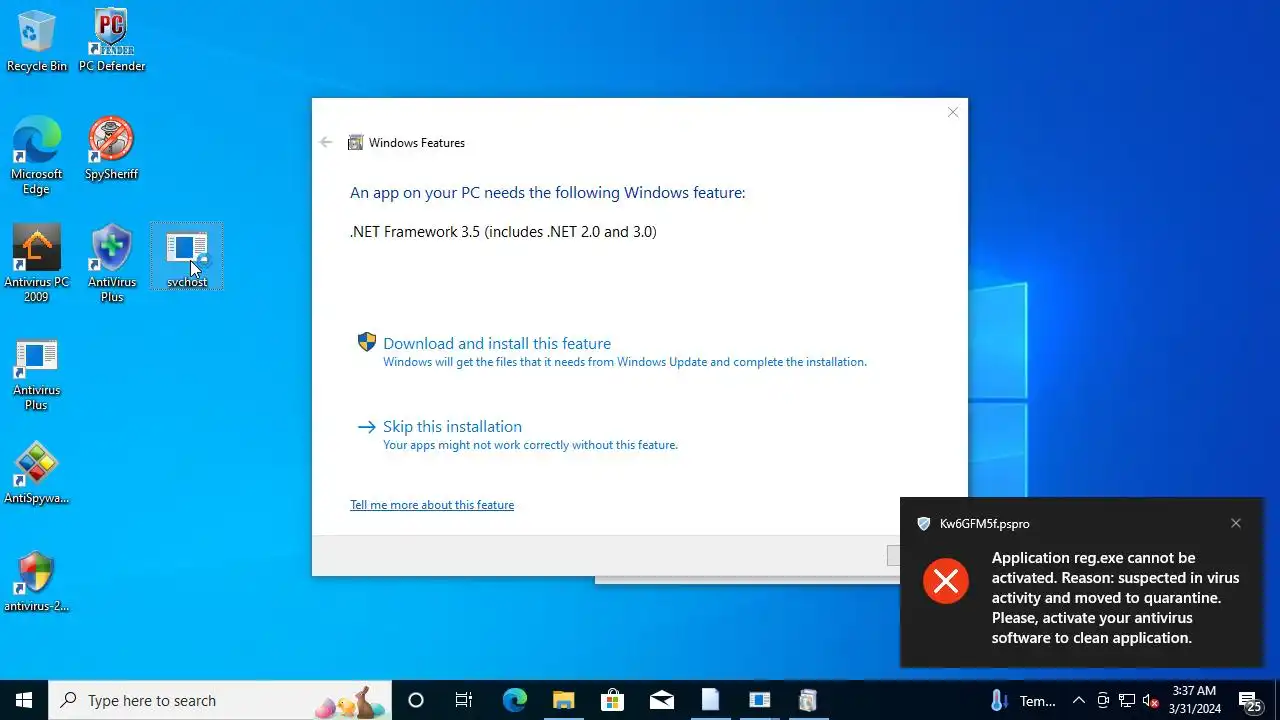Image resolution: width=1280 pixels, height=720 pixels.
Task: Open Tell me more about this feature link
Action: coord(432,505)
